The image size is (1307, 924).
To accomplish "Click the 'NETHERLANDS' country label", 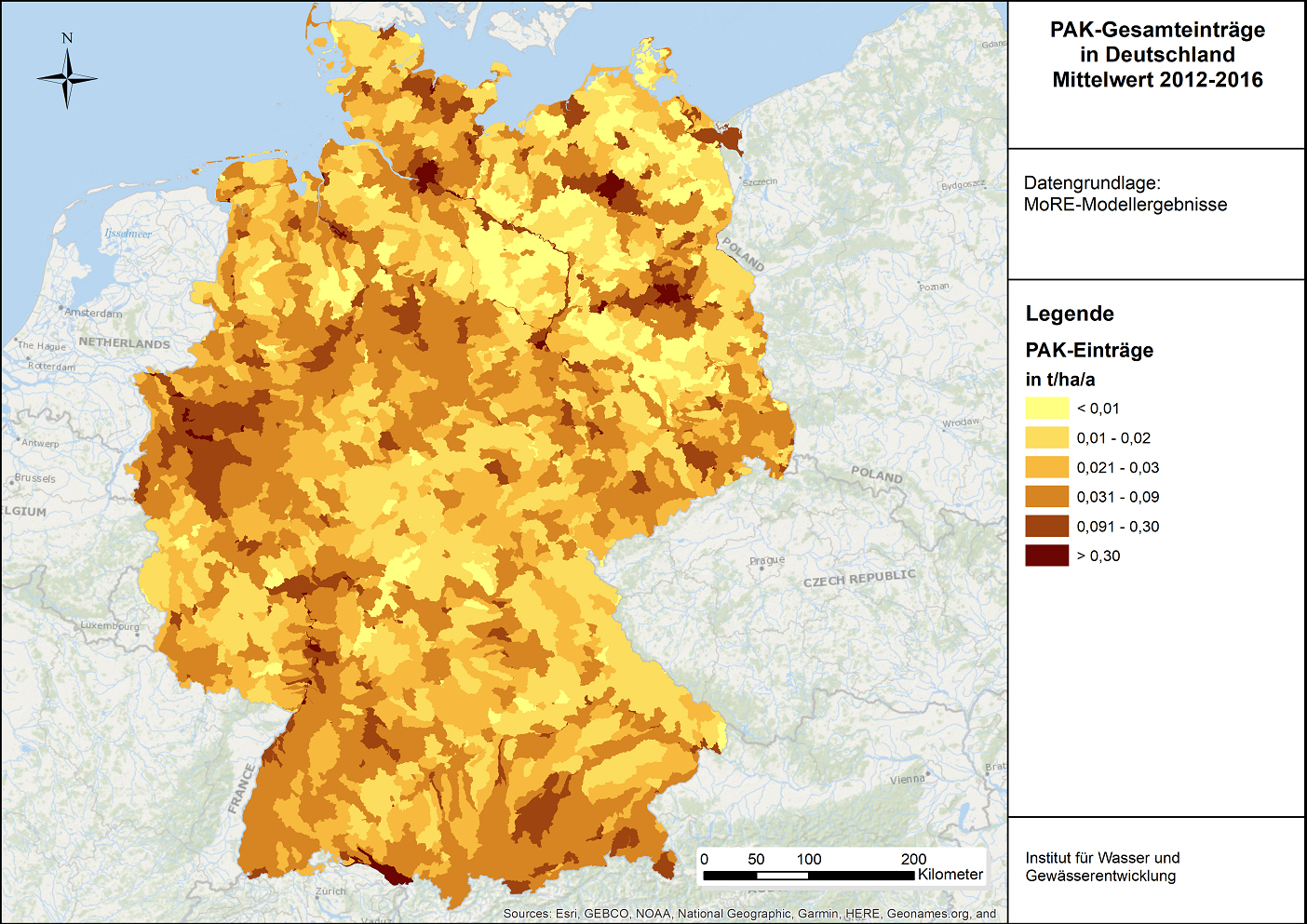I will (124, 343).
